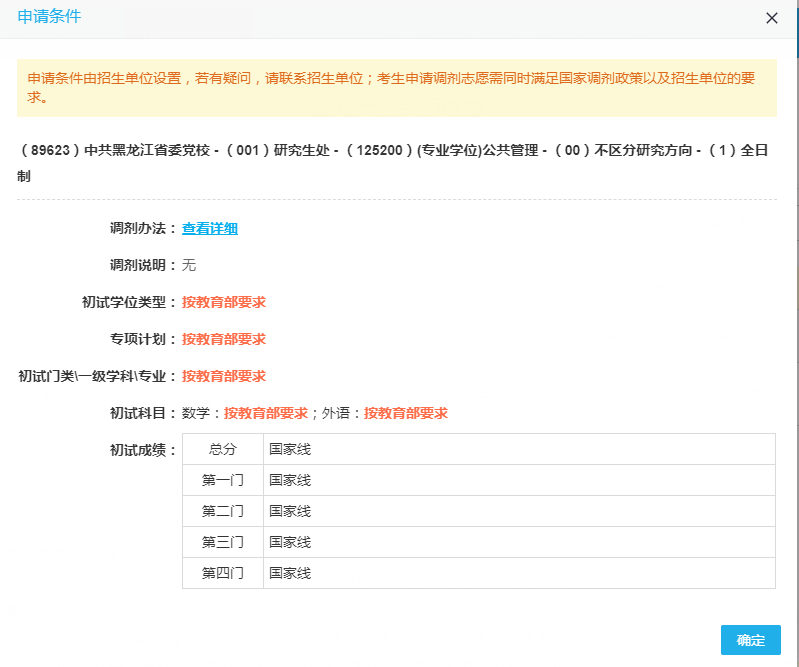Click the 初试科目 label
799x667 pixels.
click(143, 413)
